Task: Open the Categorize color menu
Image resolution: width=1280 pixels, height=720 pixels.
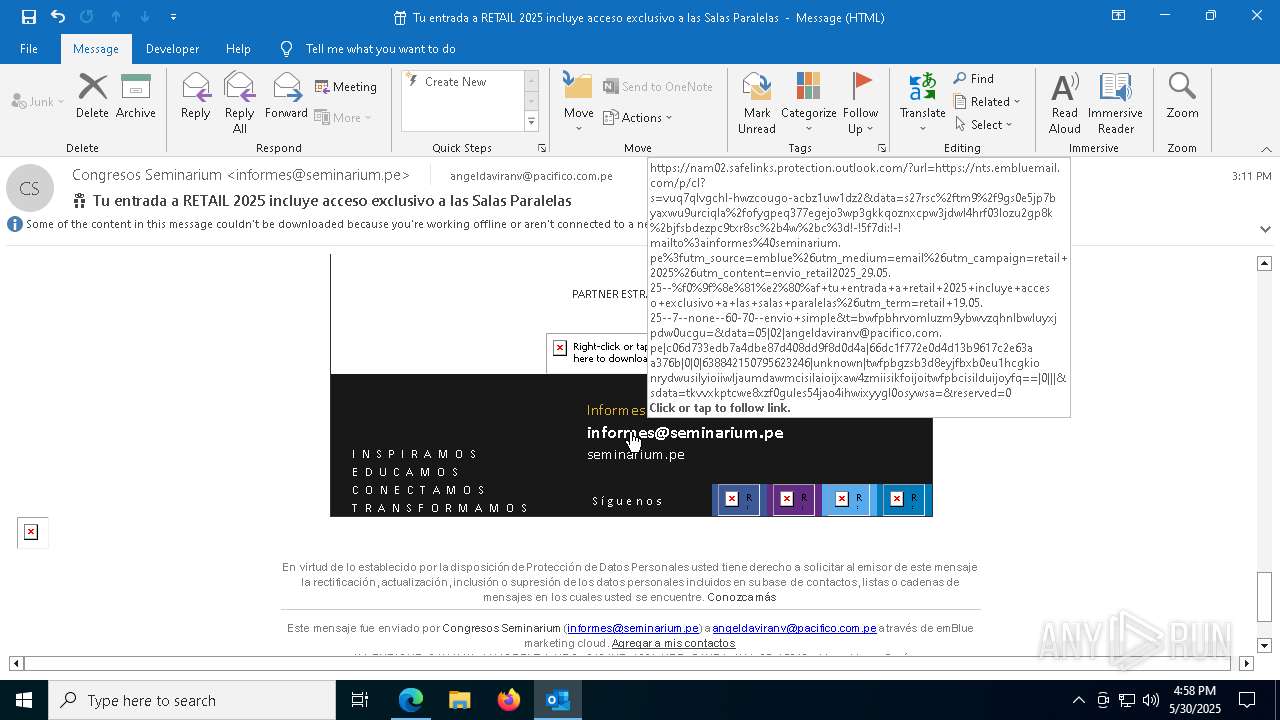Action: [808, 103]
